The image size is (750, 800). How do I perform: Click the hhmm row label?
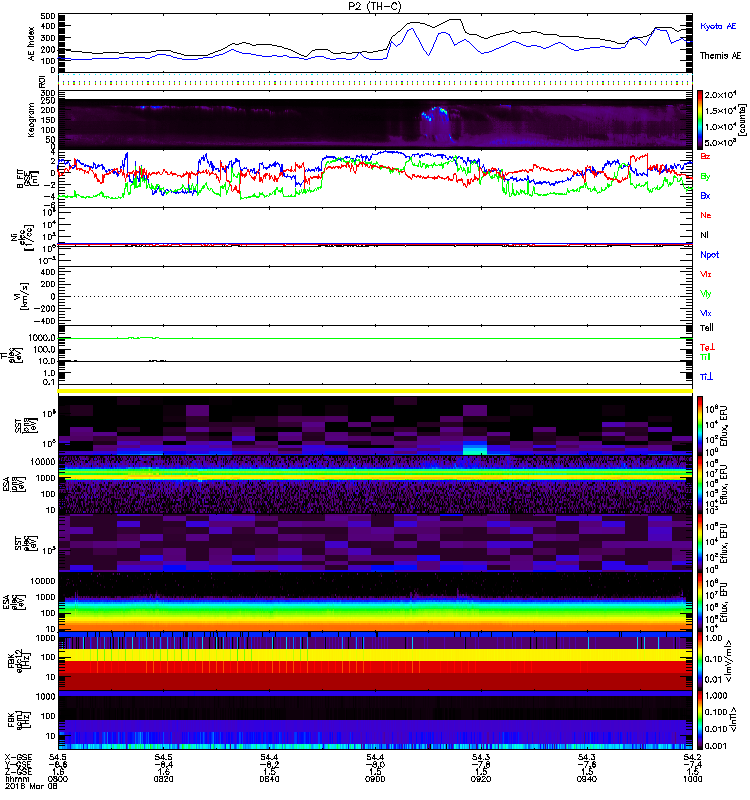[x=16, y=779]
